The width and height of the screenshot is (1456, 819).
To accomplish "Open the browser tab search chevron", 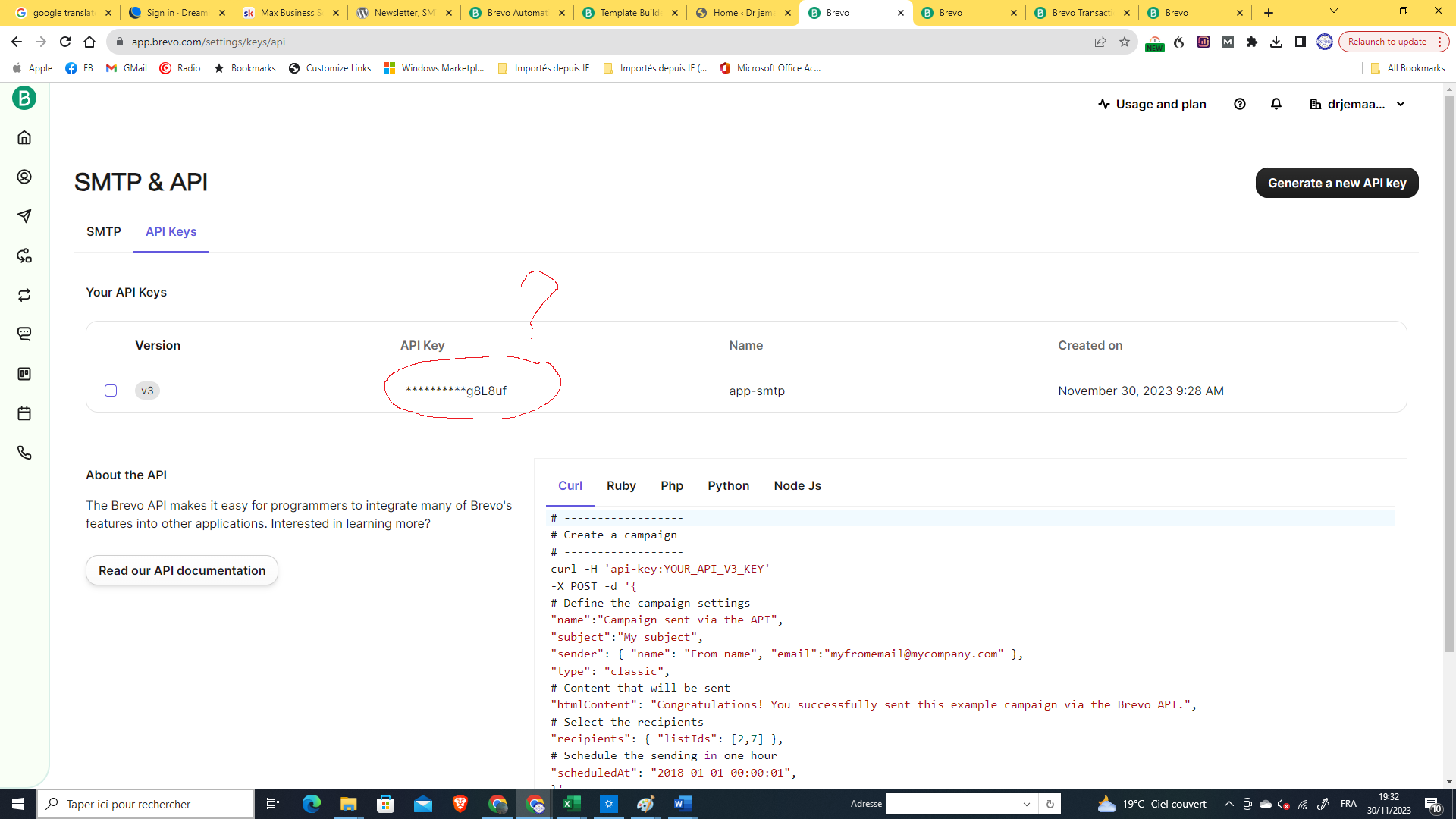I will pos(1334,11).
